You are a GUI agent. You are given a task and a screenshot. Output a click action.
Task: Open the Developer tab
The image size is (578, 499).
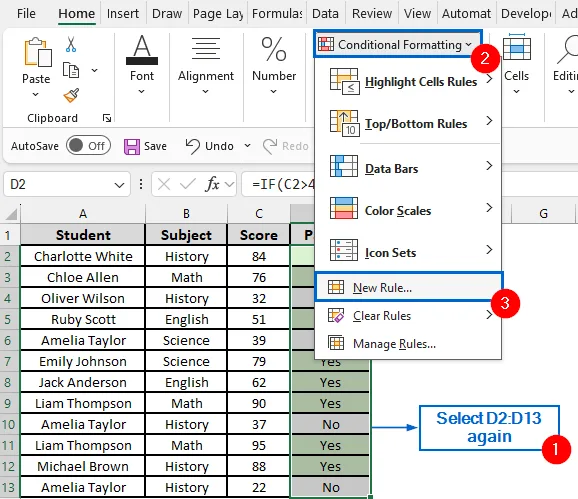pyautogui.click(x=526, y=14)
